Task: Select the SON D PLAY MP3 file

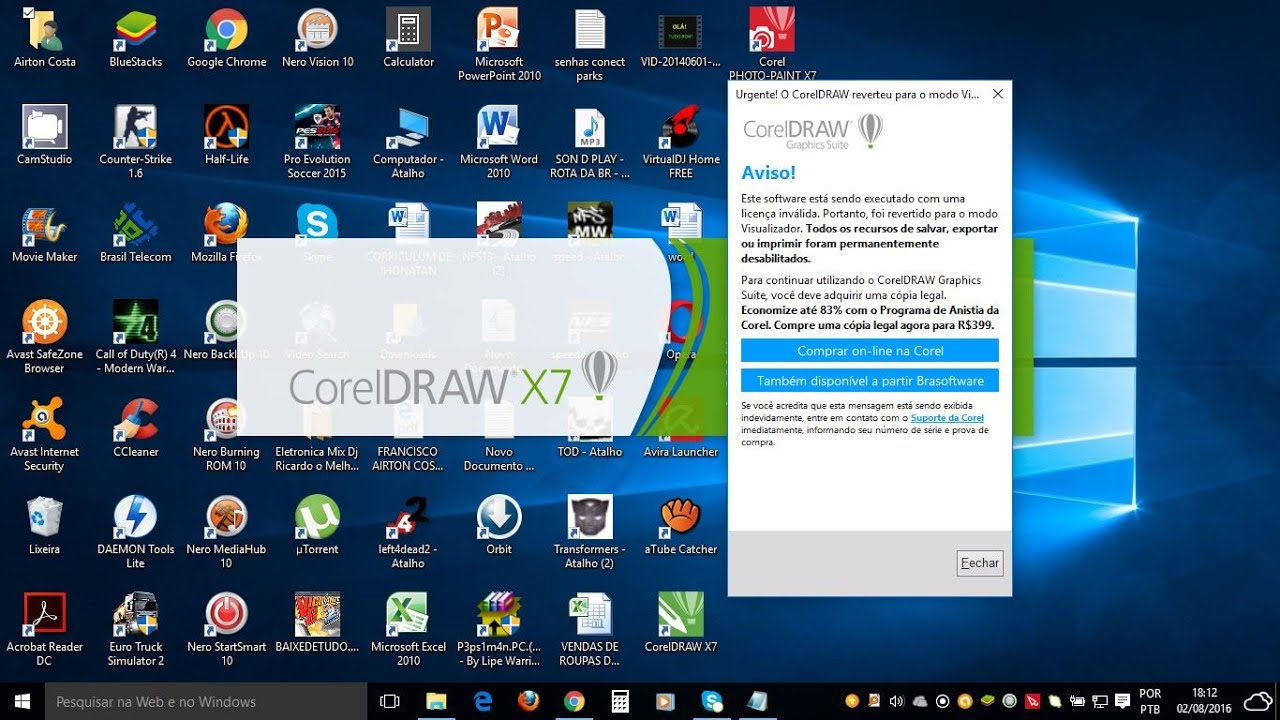Action: tap(590, 142)
